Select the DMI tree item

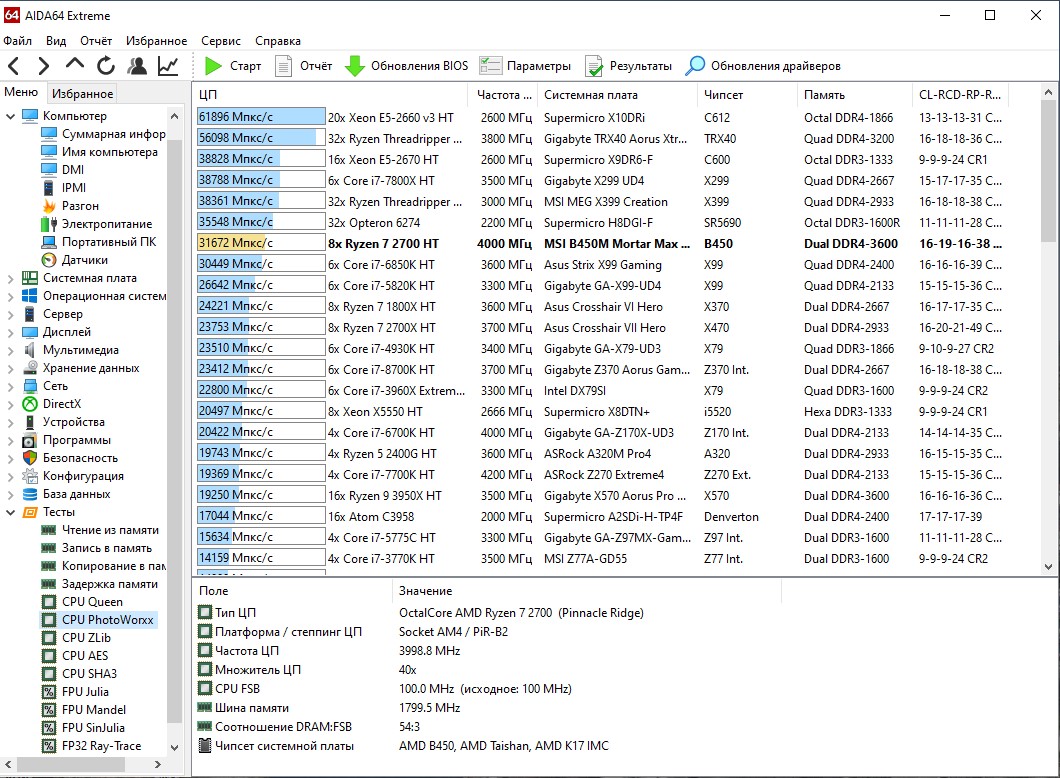pos(73,170)
